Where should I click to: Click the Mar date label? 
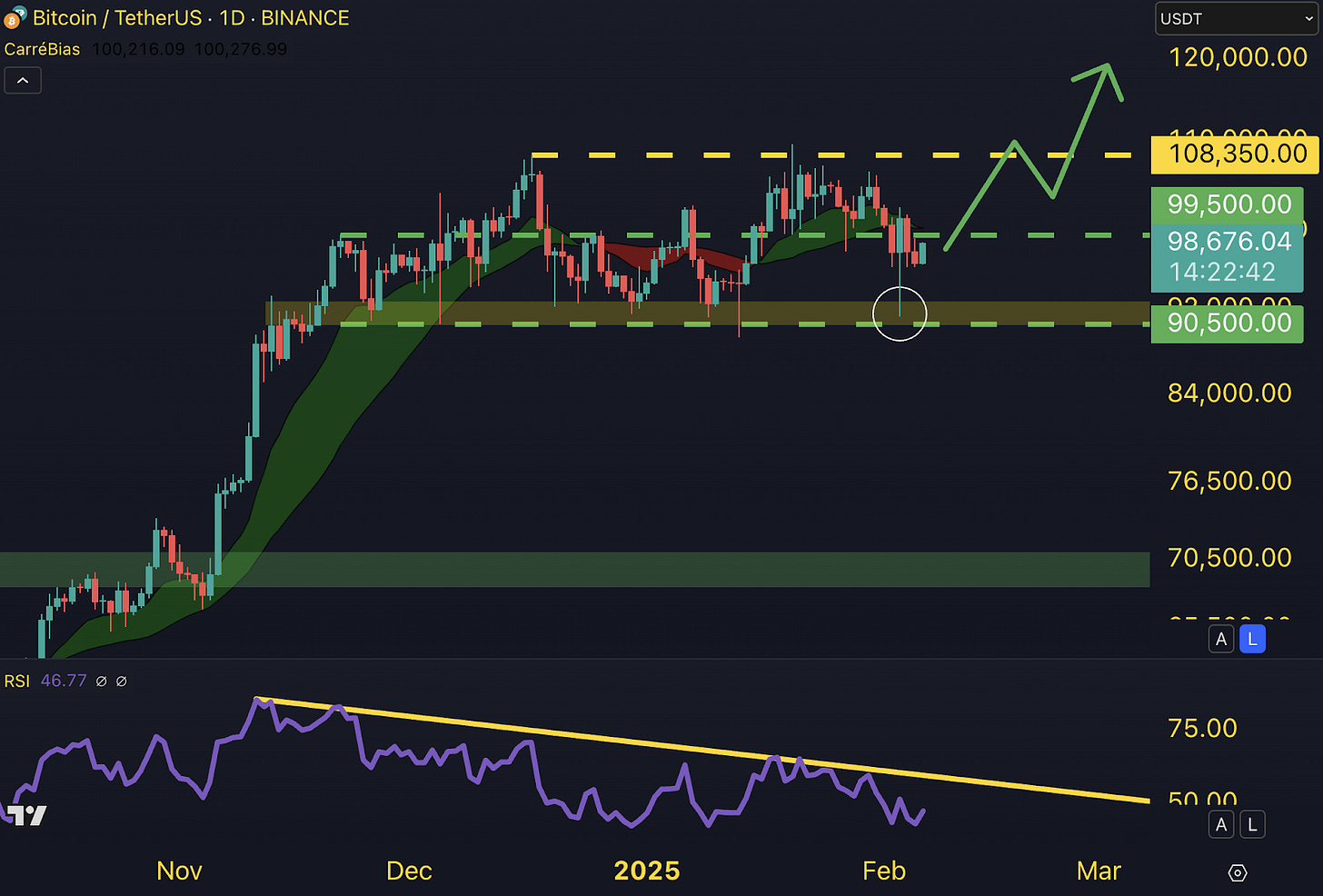click(x=1099, y=871)
